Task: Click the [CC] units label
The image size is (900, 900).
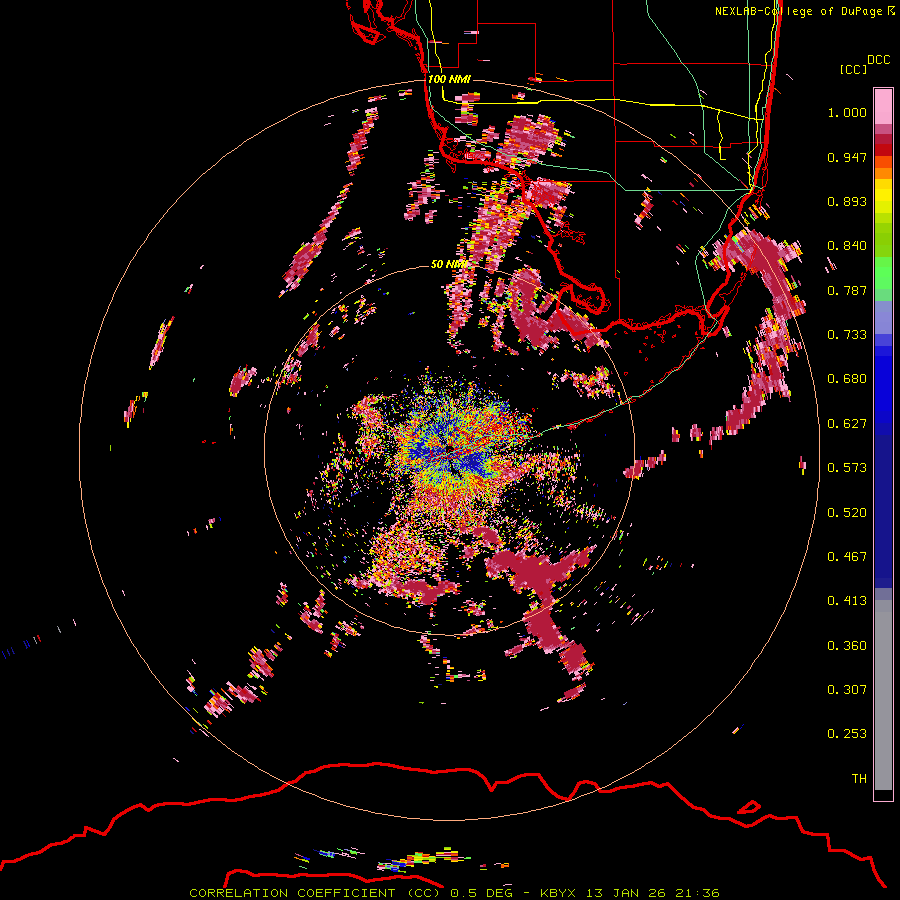Action: coord(853,69)
